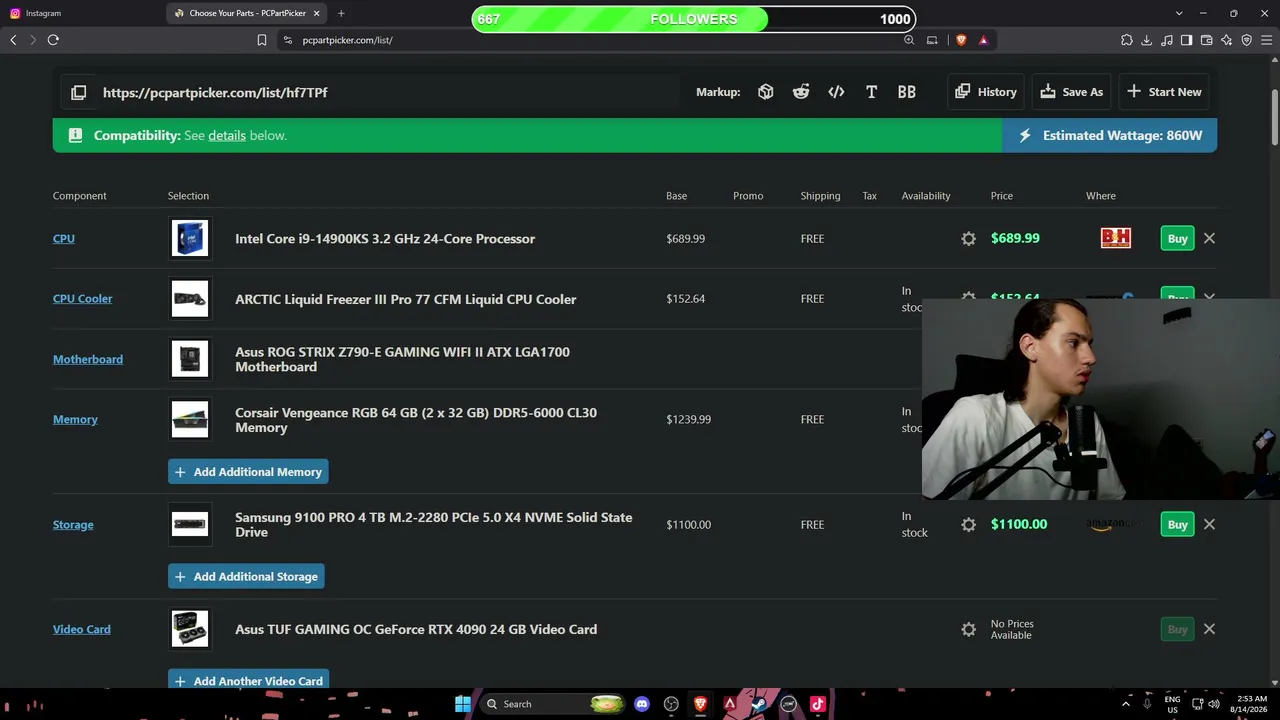Screen dimensions: 1280x720
Task: Click Buy for the Samsung 9100 PRO SSD
Action: (x=1178, y=525)
